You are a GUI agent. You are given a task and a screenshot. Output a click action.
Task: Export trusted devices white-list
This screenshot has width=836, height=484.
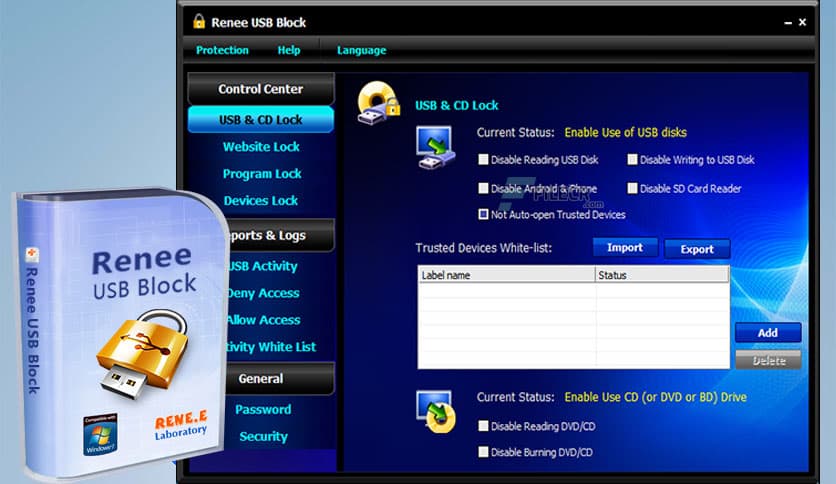697,249
